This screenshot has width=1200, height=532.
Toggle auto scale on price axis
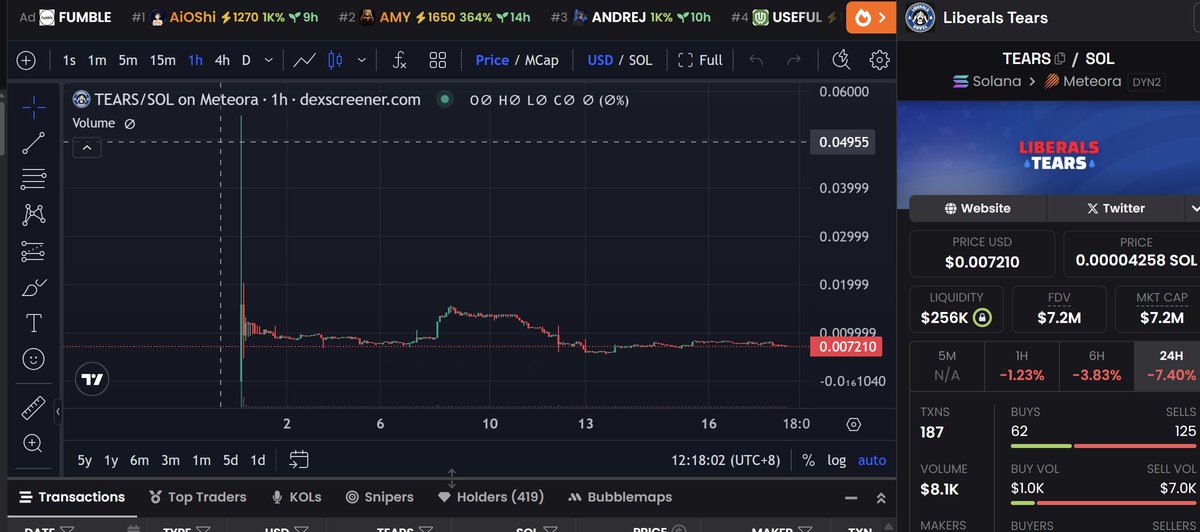[x=872, y=461]
